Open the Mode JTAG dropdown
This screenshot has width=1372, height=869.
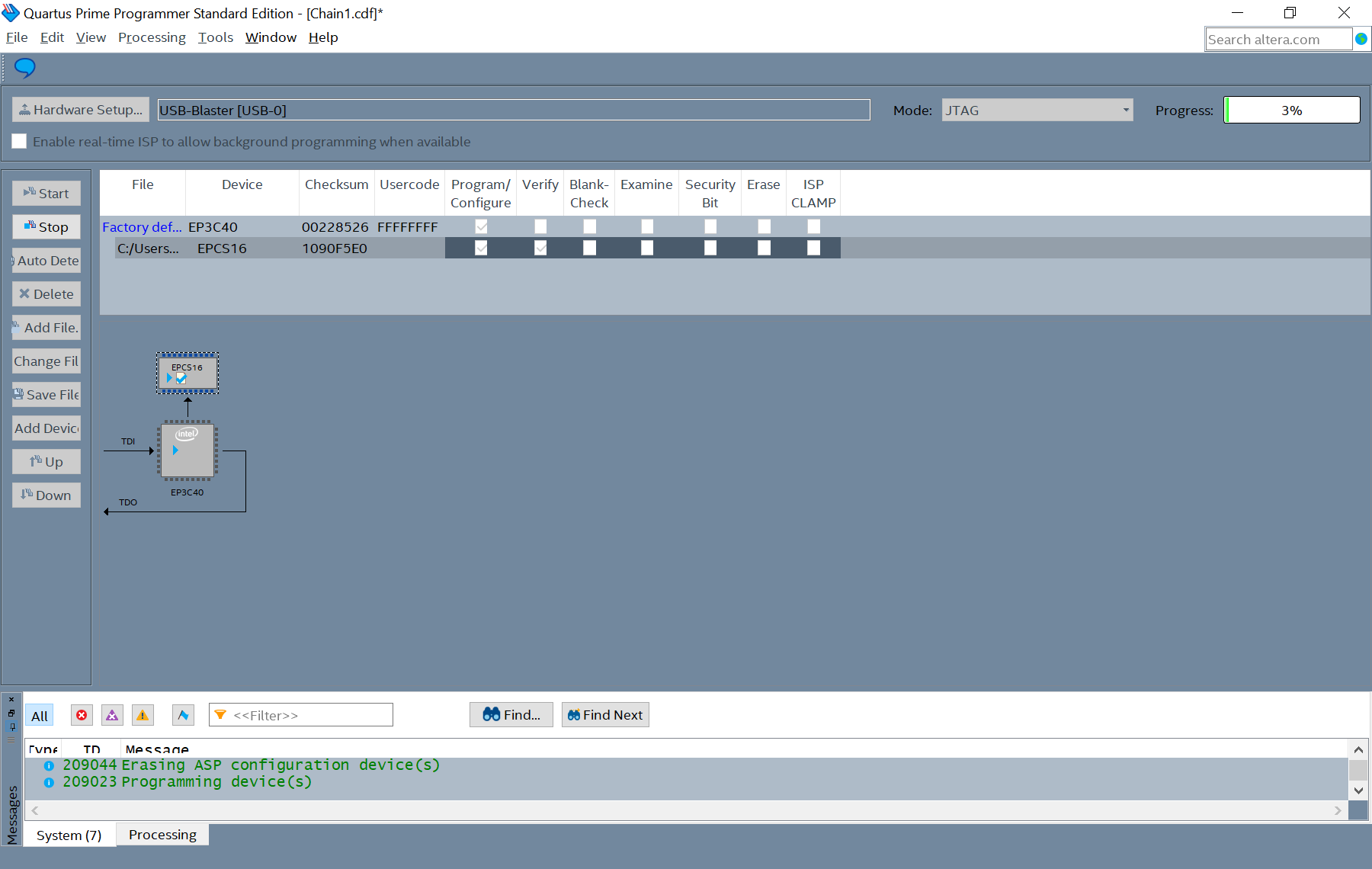(1037, 110)
